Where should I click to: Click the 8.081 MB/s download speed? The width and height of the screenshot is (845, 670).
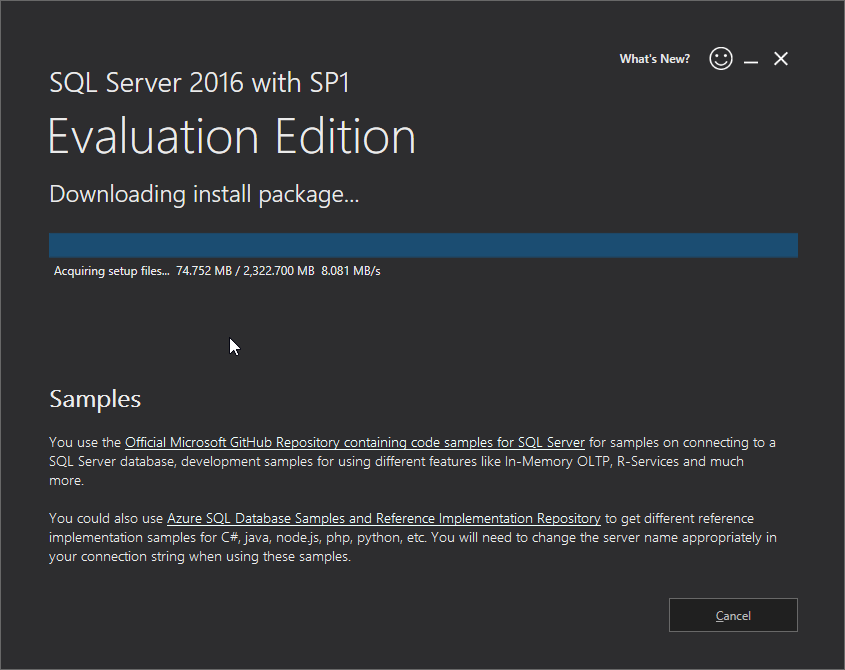click(351, 271)
